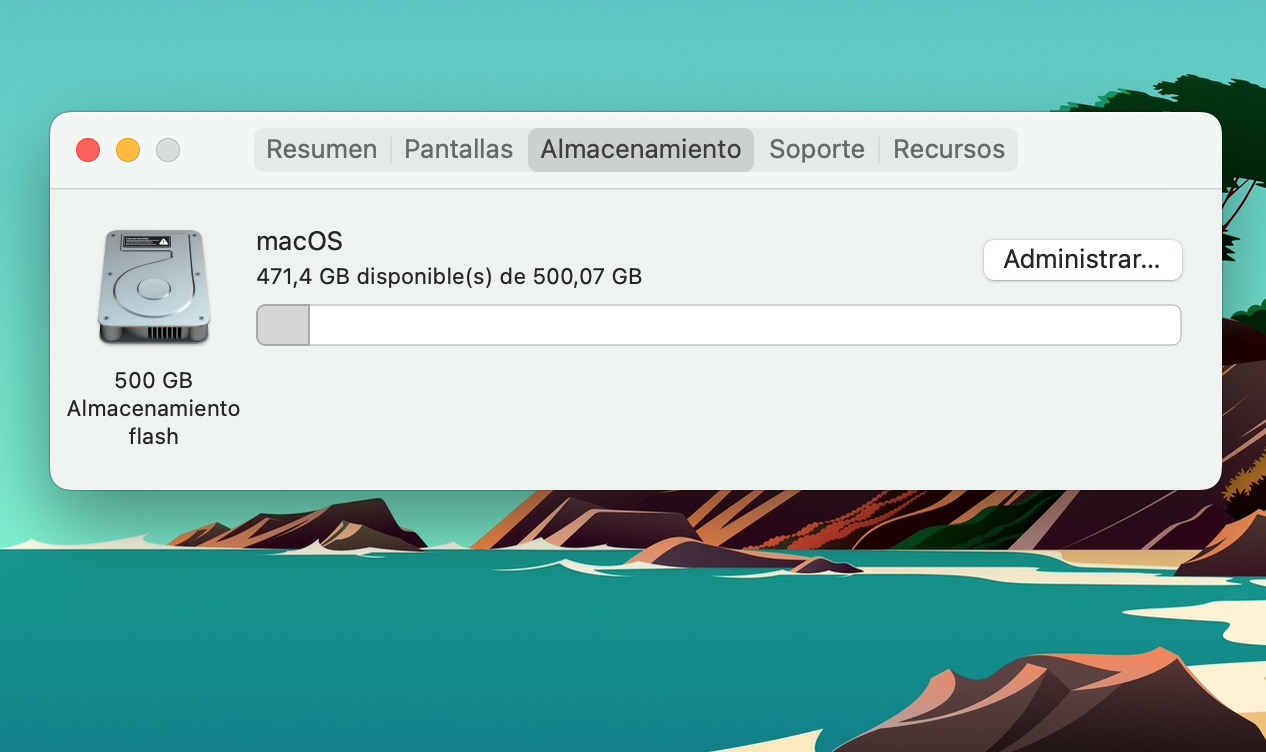Click the hard drive disk icon
Viewport: 1266px width, 752px height.
pos(153,288)
